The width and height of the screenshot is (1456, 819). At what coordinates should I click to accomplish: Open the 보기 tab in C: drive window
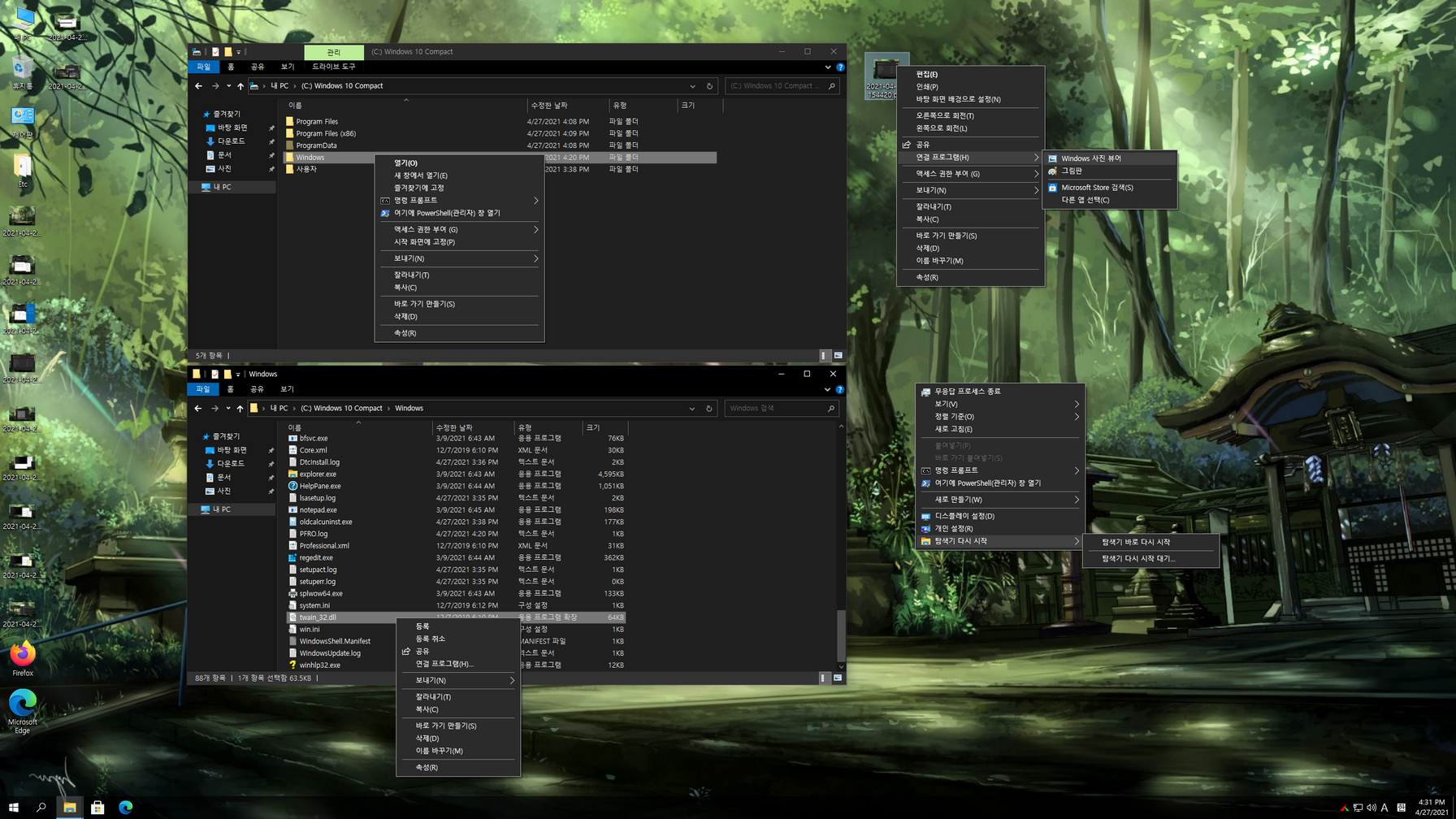click(x=288, y=67)
